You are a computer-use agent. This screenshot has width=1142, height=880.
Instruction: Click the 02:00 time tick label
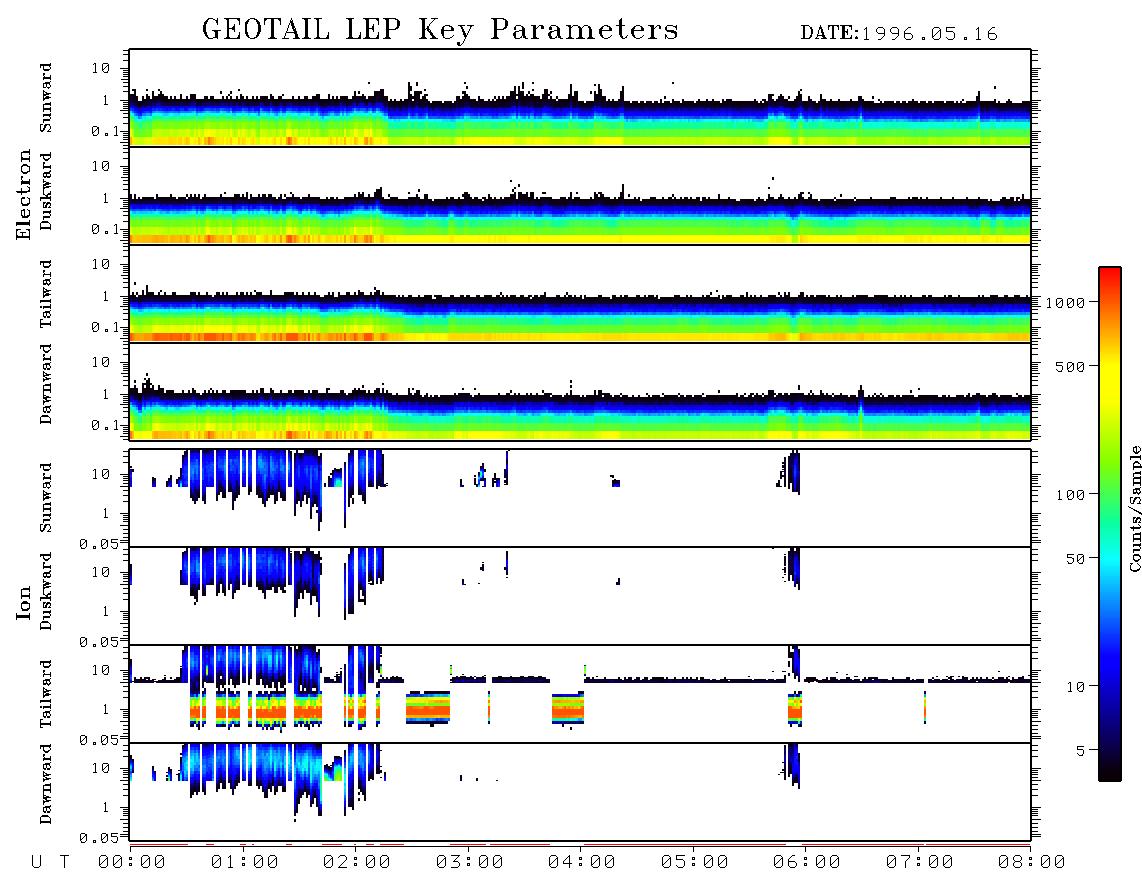pos(357,862)
